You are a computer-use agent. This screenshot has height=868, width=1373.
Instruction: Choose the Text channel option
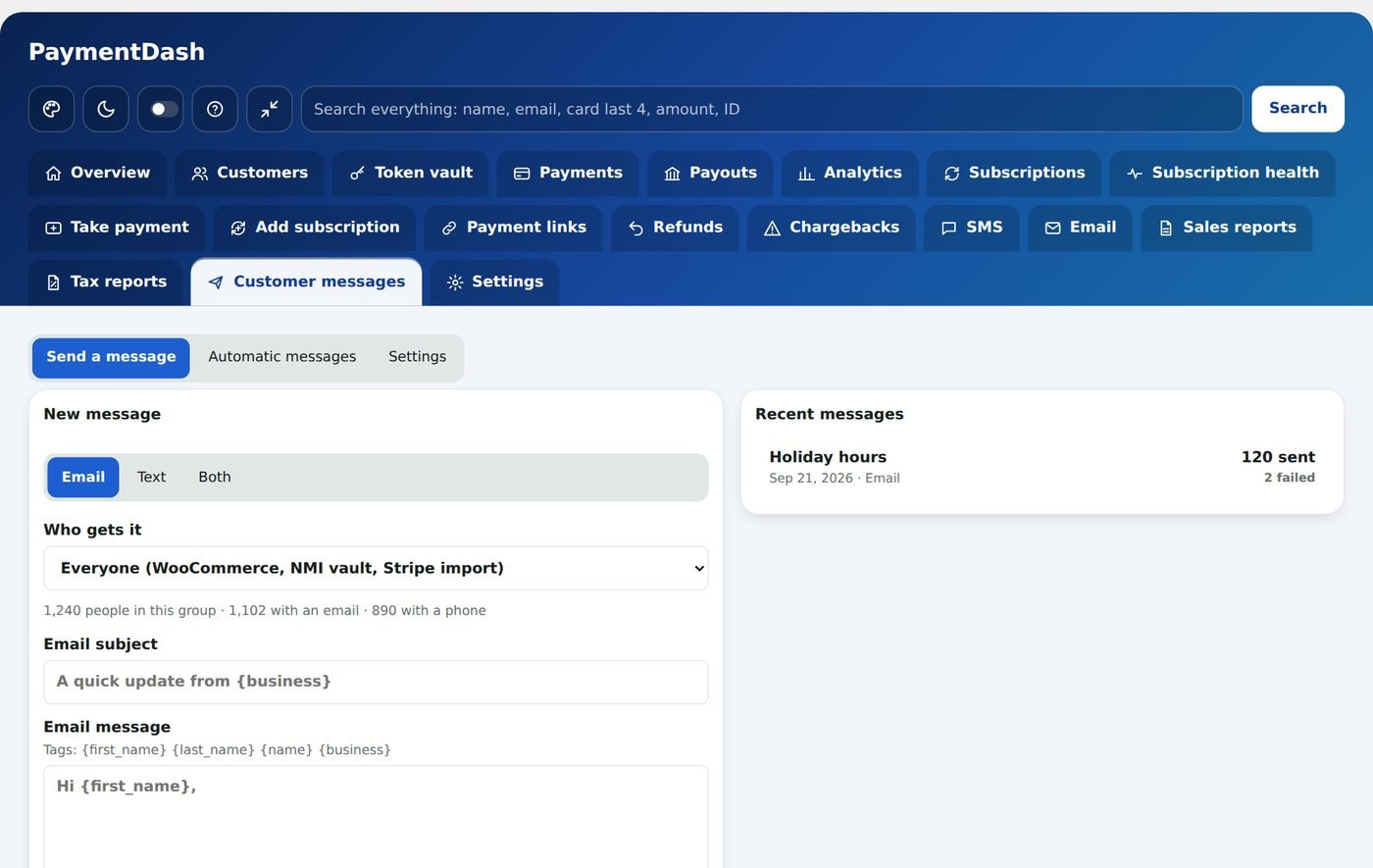click(x=152, y=478)
